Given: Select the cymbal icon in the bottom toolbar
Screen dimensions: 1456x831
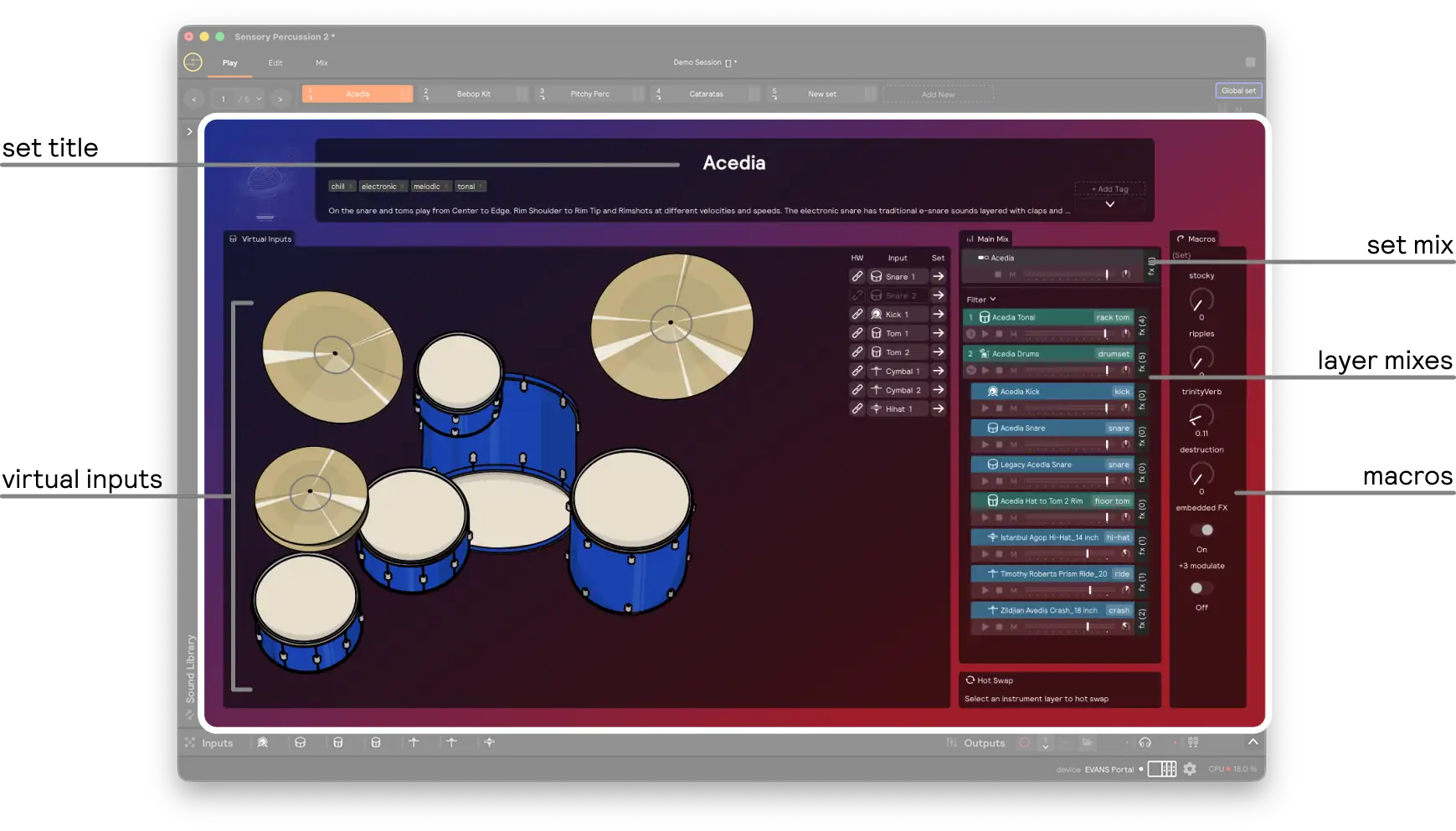Looking at the screenshot, I should coord(414,742).
